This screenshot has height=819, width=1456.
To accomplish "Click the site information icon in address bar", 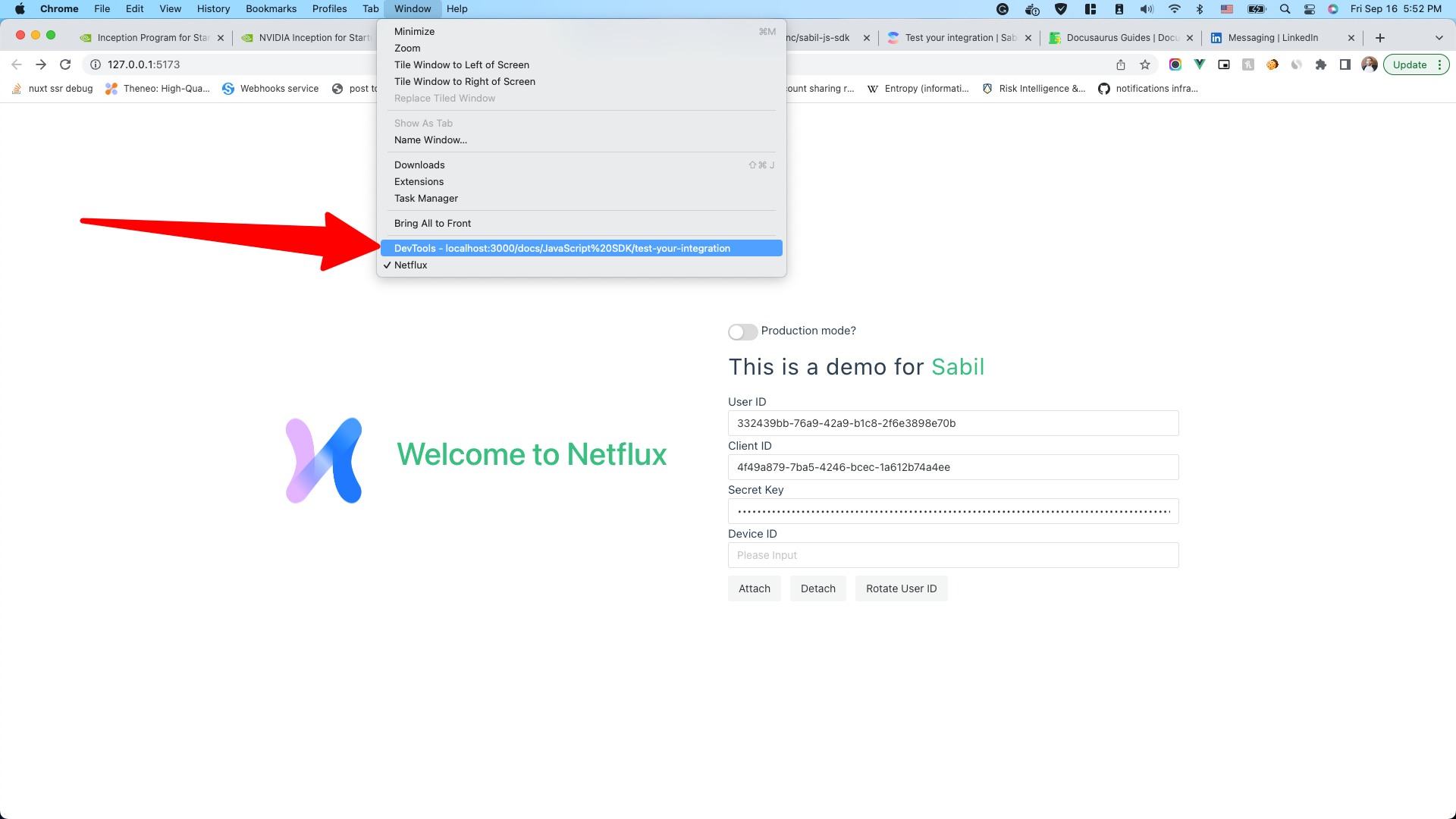I will pyautogui.click(x=96, y=64).
